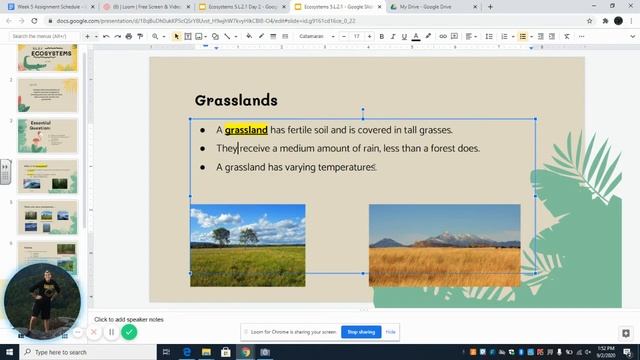The width and height of the screenshot is (640, 360).
Task: Click the Chrome extensions puzzle icon
Action: point(605,21)
